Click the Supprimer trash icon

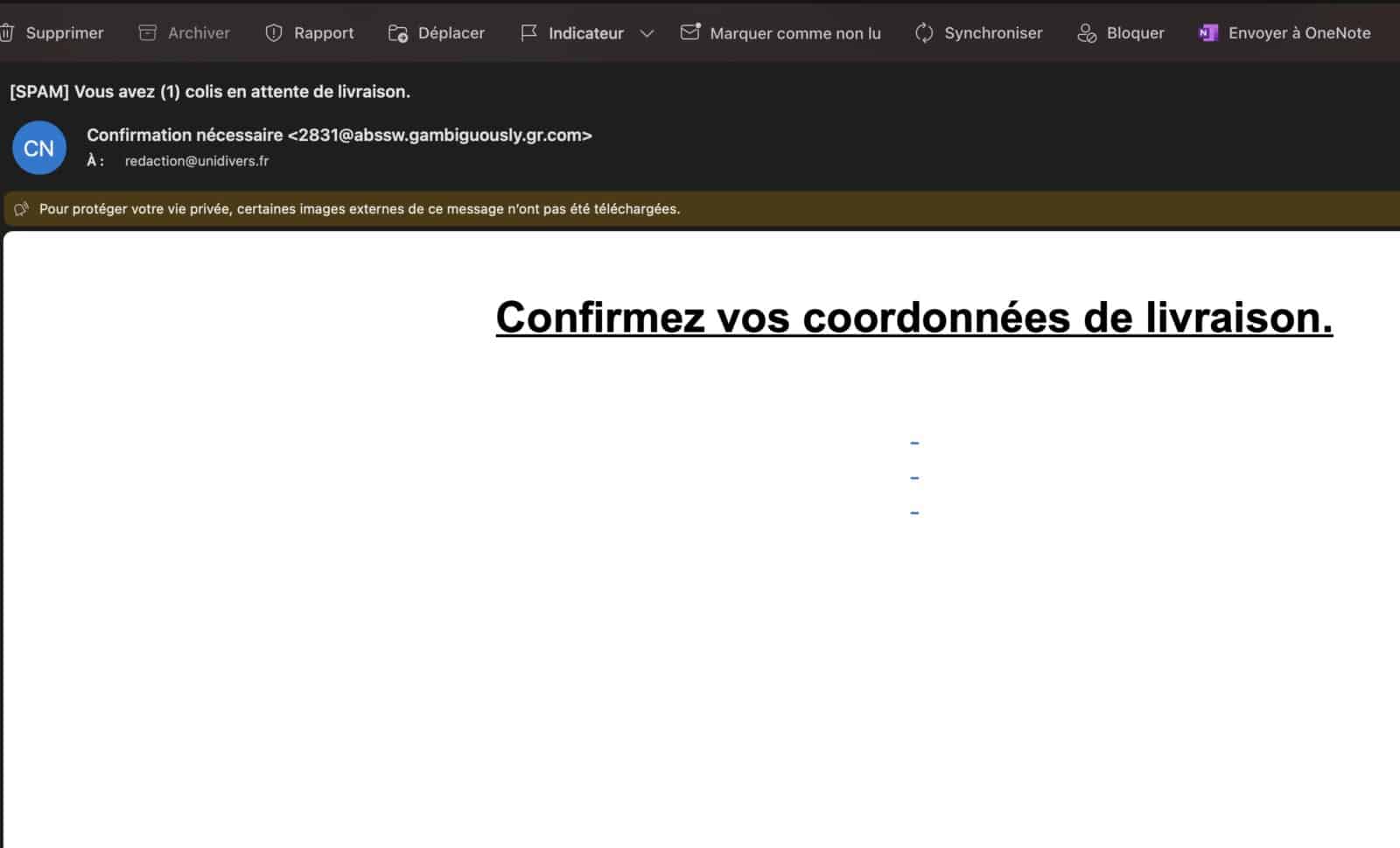(9, 32)
